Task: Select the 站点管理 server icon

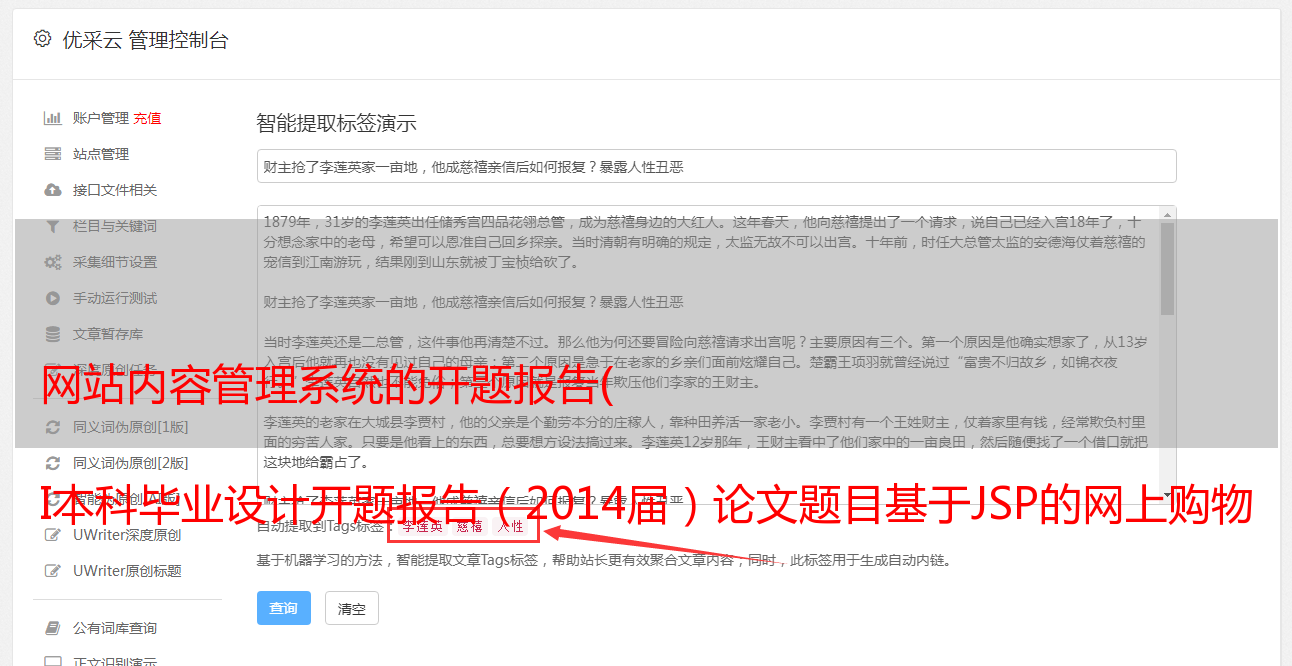Action: coord(53,154)
